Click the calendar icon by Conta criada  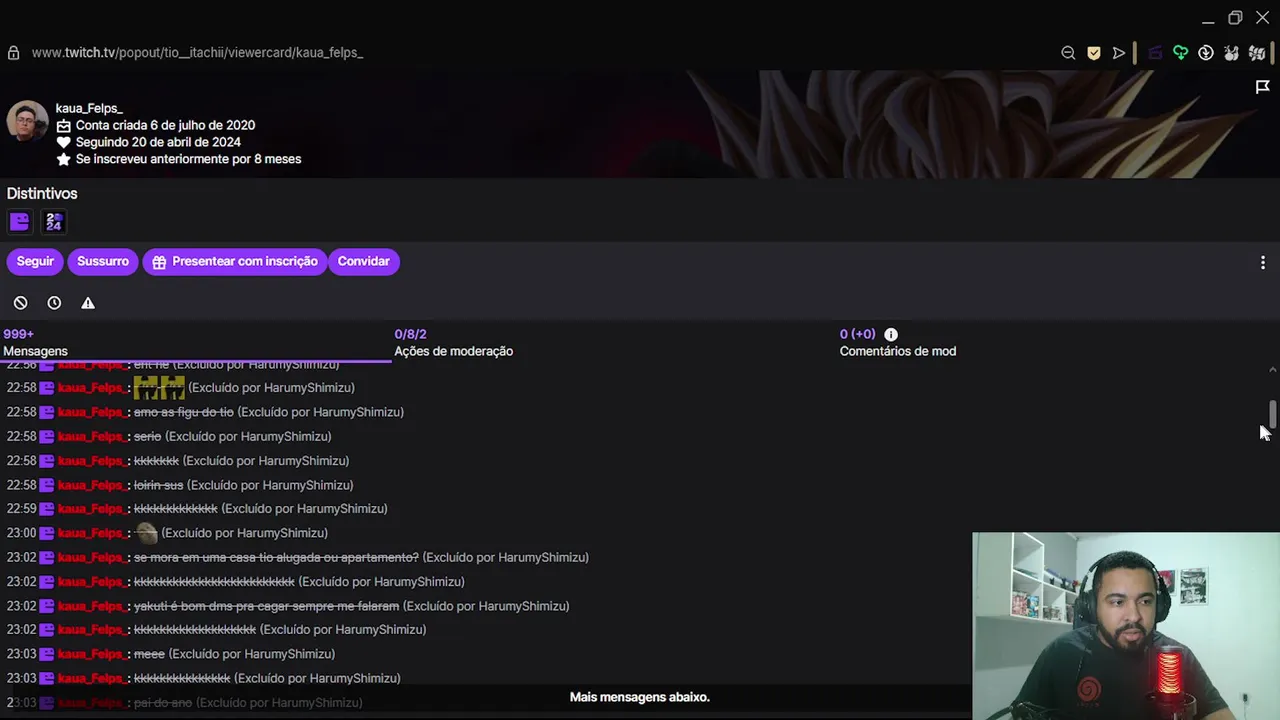pyautogui.click(x=64, y=126)
